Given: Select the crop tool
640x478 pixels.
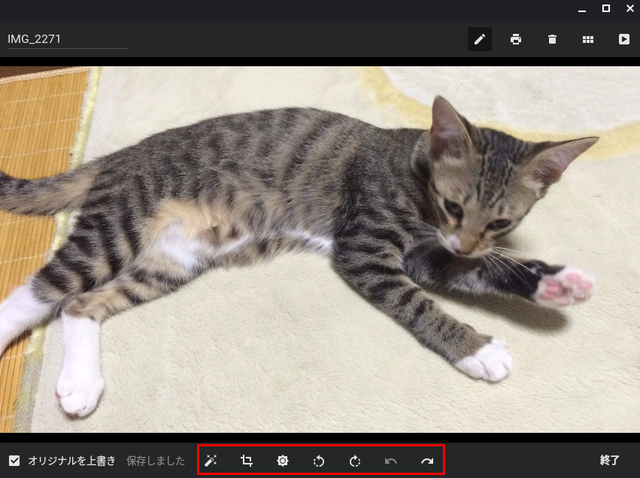Looking at the screenshot, I should (x=247, y=461).
